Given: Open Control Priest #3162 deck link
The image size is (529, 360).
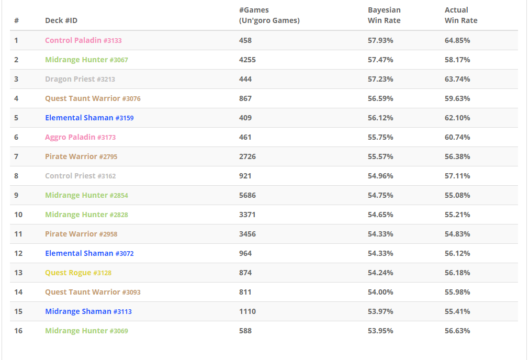Looking at the screenshot, I should [x=80, y=176].
